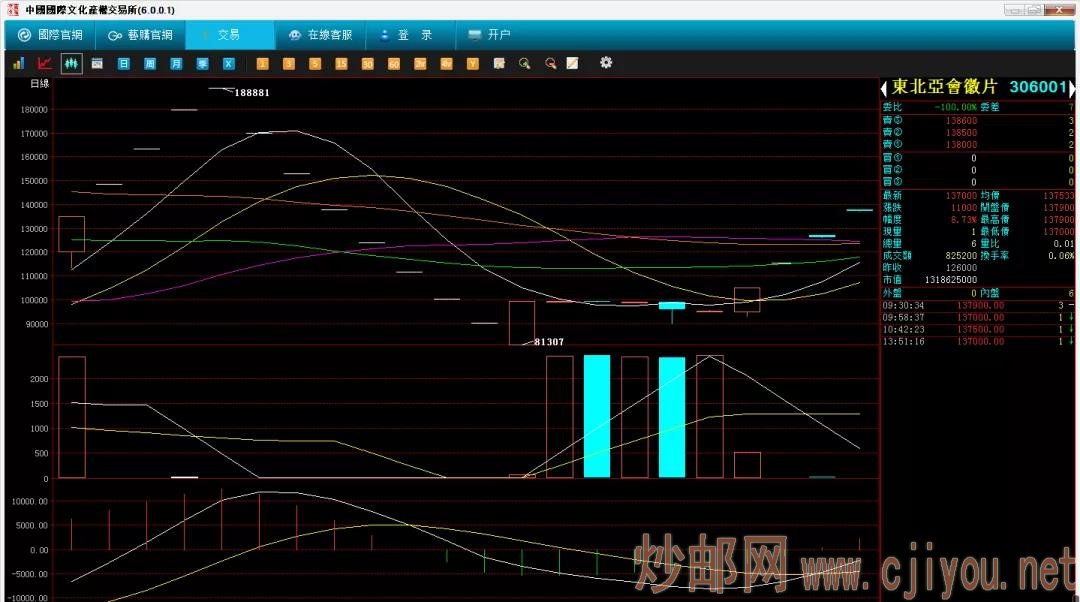This screenshot has width=1080, height=602.
Task: Choose the weekly 周 period button
Action: point(149,63)
